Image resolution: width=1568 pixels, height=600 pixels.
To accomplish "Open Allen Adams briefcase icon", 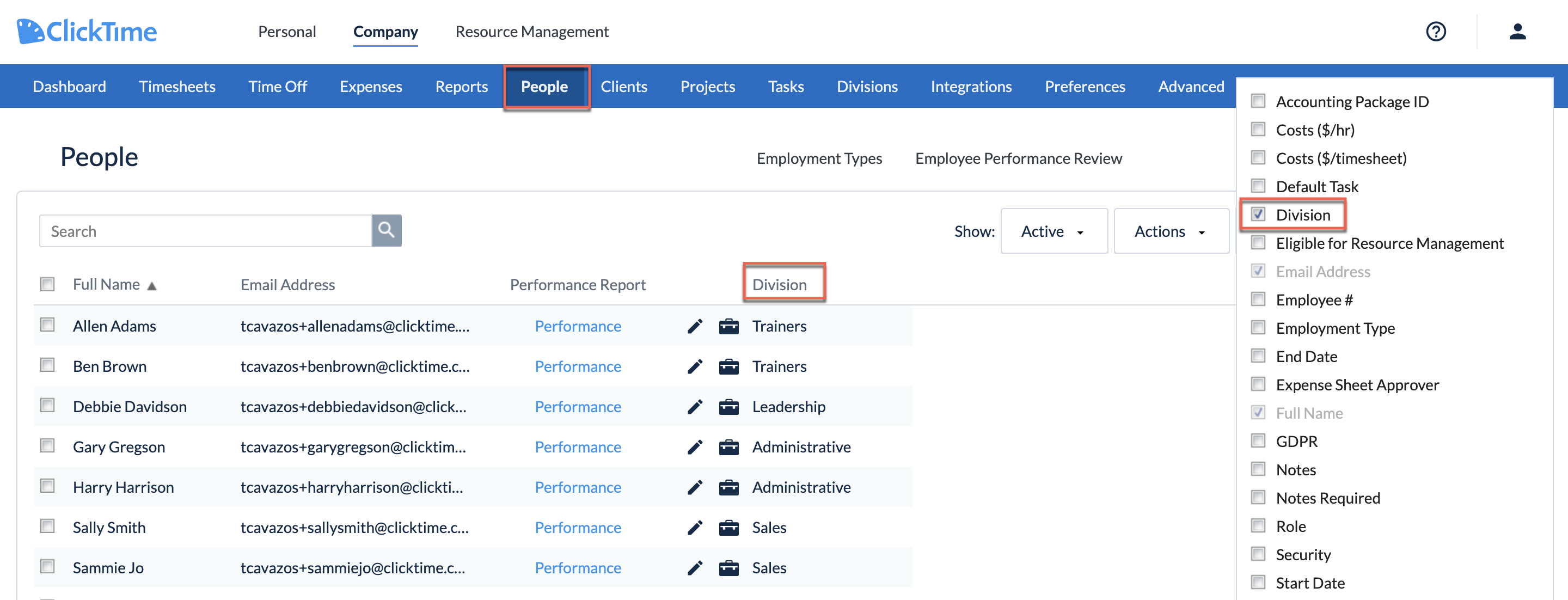I will 728,327.
